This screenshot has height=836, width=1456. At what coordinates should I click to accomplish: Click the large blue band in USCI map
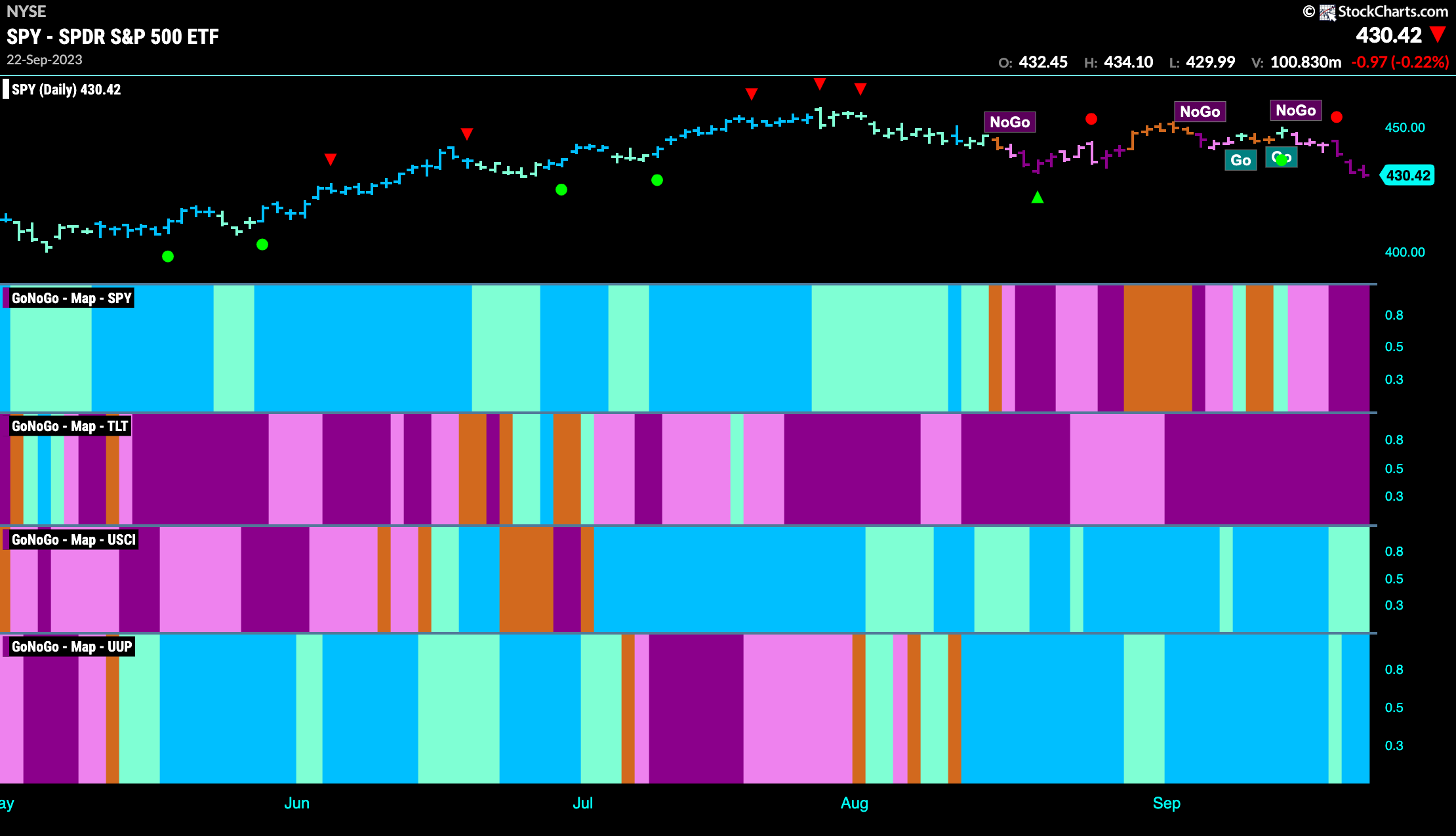tap(729, 579)
